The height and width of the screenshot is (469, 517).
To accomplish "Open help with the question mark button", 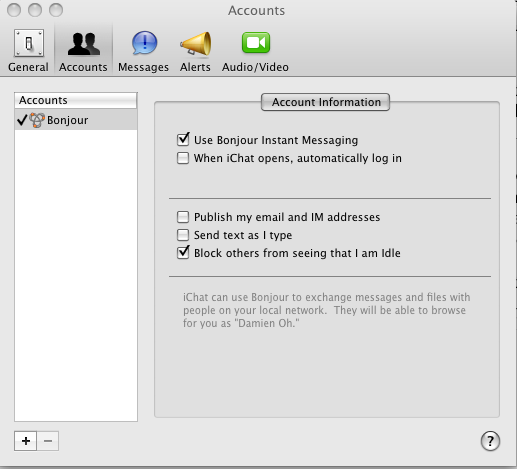I will pos(490,441).
